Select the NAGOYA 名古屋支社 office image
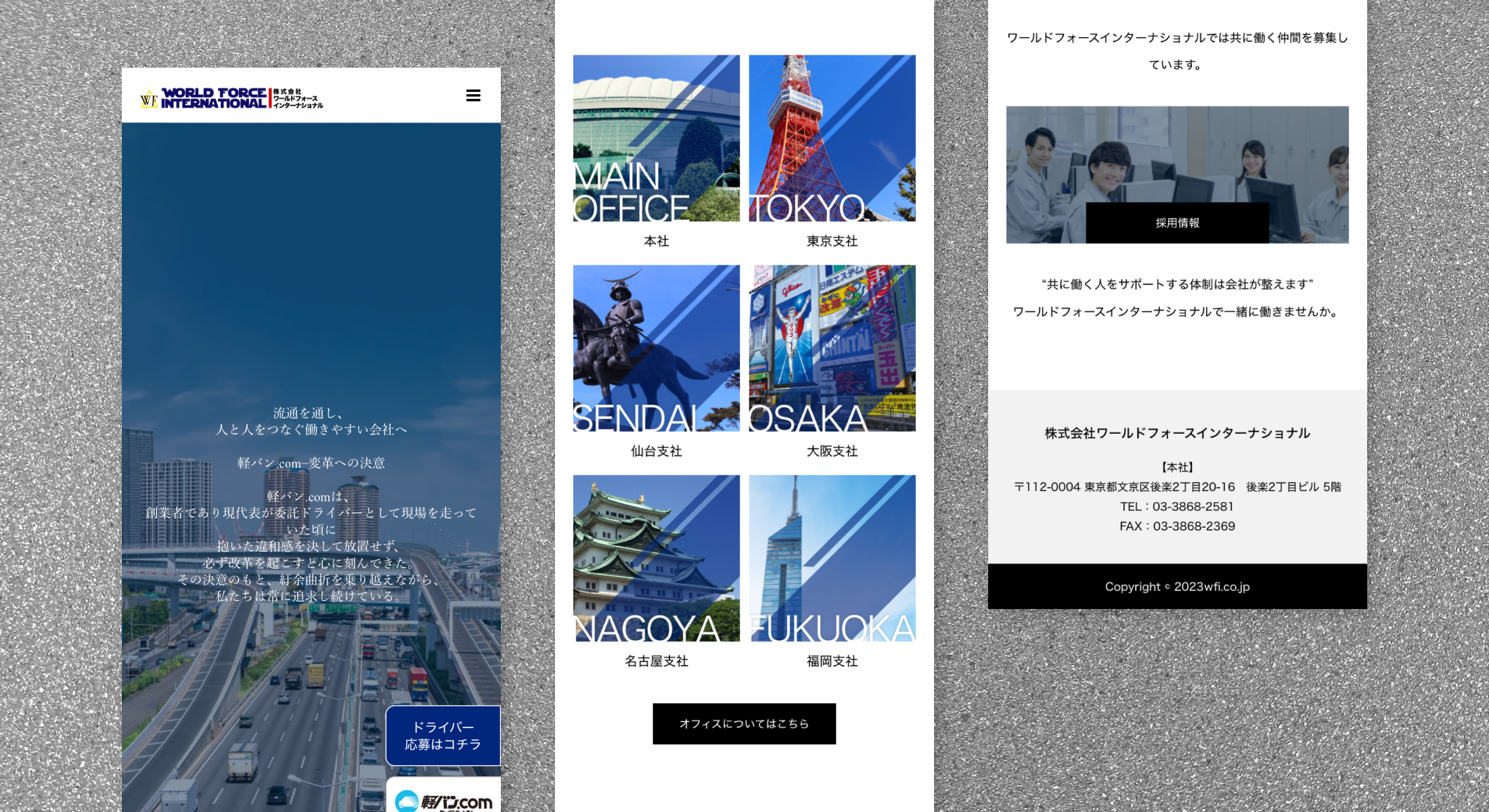 pos(656,559)
